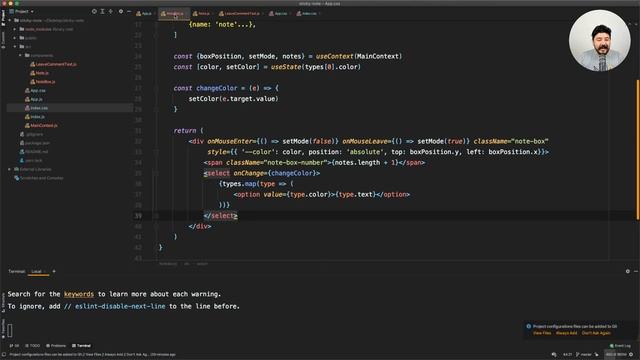Switch to the LeaveCommentText.js editor tab

click(240, 13)
